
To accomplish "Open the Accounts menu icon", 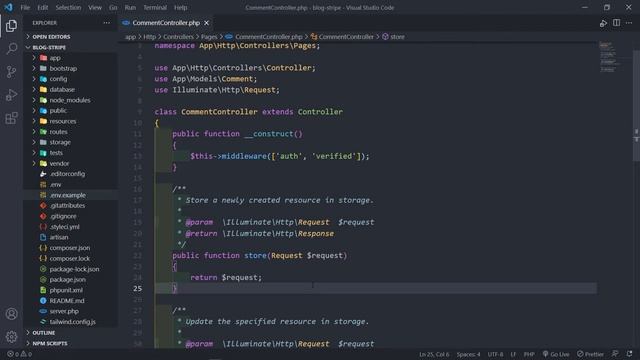I will 11,314.
